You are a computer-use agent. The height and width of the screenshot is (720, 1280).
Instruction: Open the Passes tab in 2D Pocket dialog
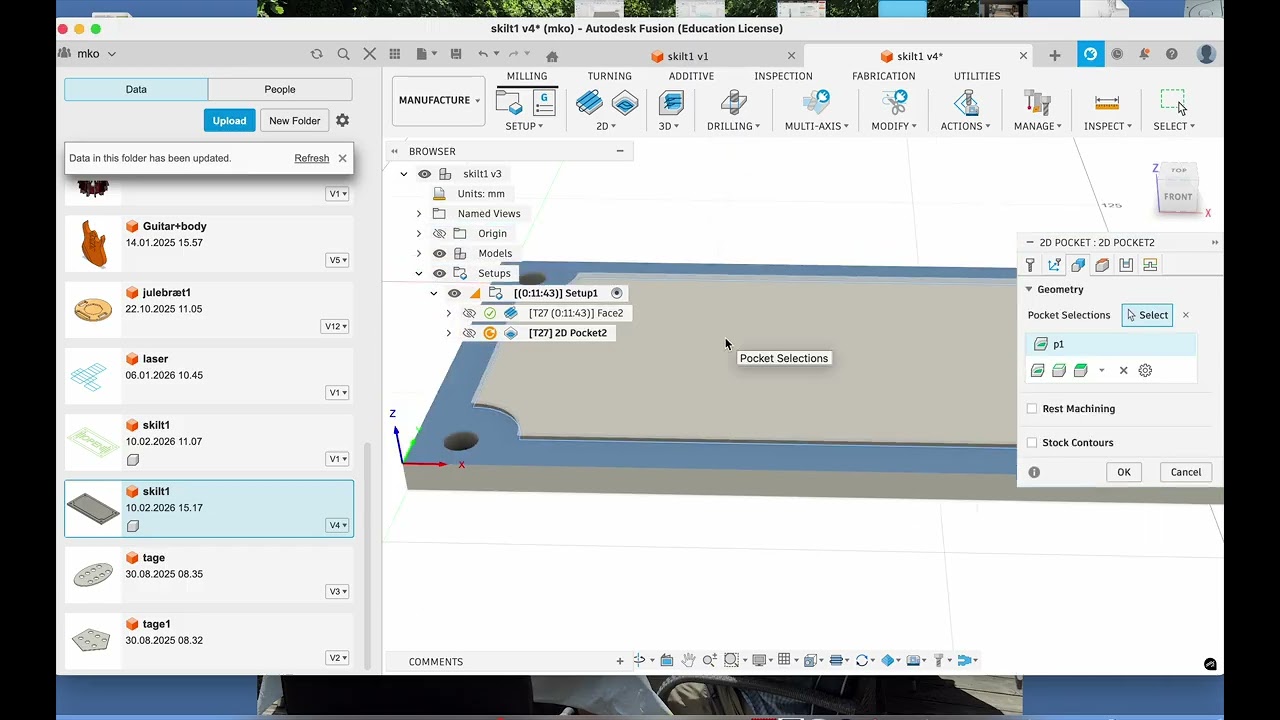click(1126, 265)
